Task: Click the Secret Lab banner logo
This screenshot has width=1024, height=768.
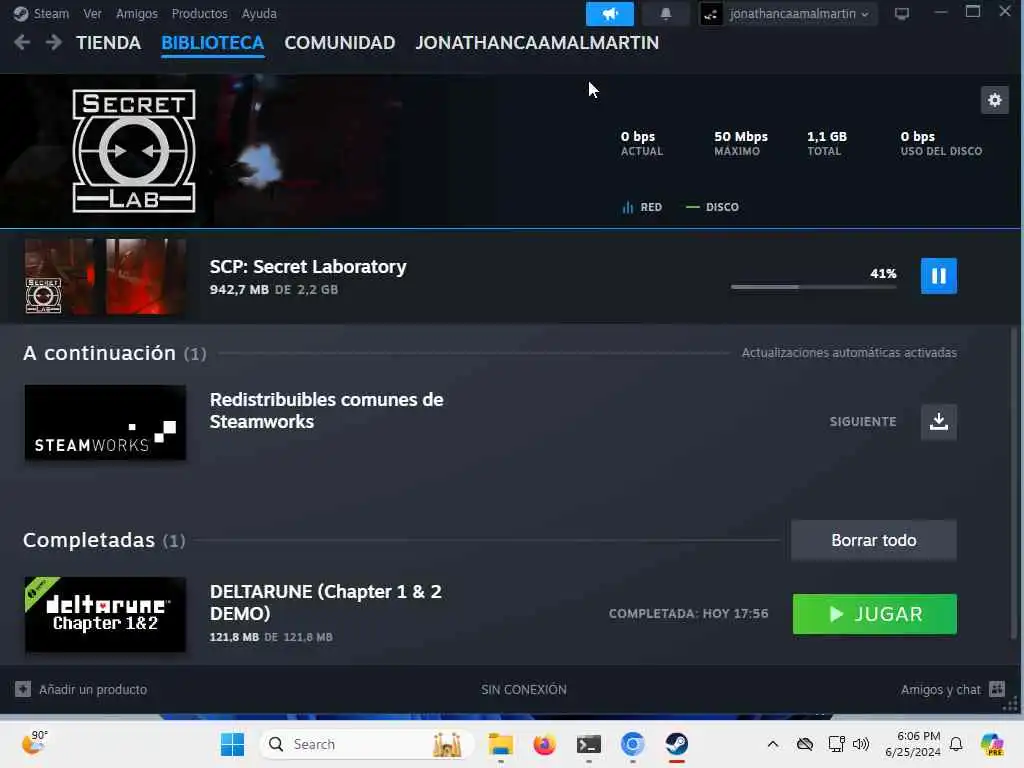Action: 134,151
